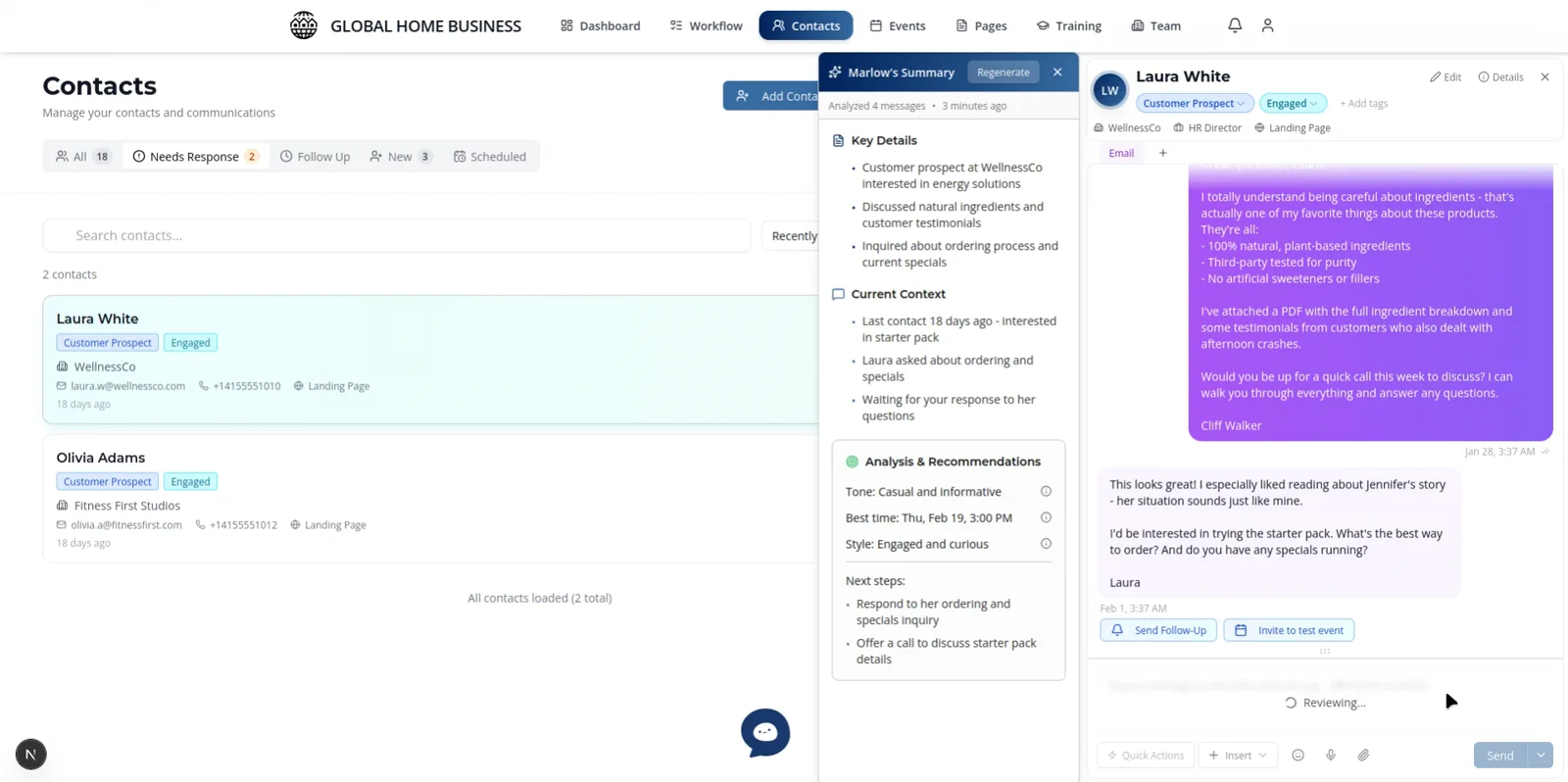1568x782 pixels.
Task: Open the Recently sort dropdown
Action: (x=791, y=235)
